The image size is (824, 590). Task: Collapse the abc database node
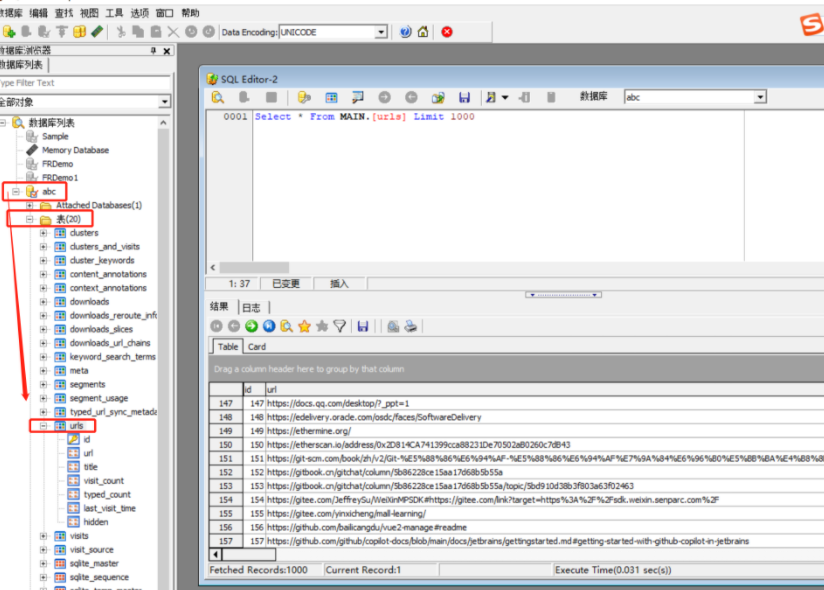pos(16,191)
